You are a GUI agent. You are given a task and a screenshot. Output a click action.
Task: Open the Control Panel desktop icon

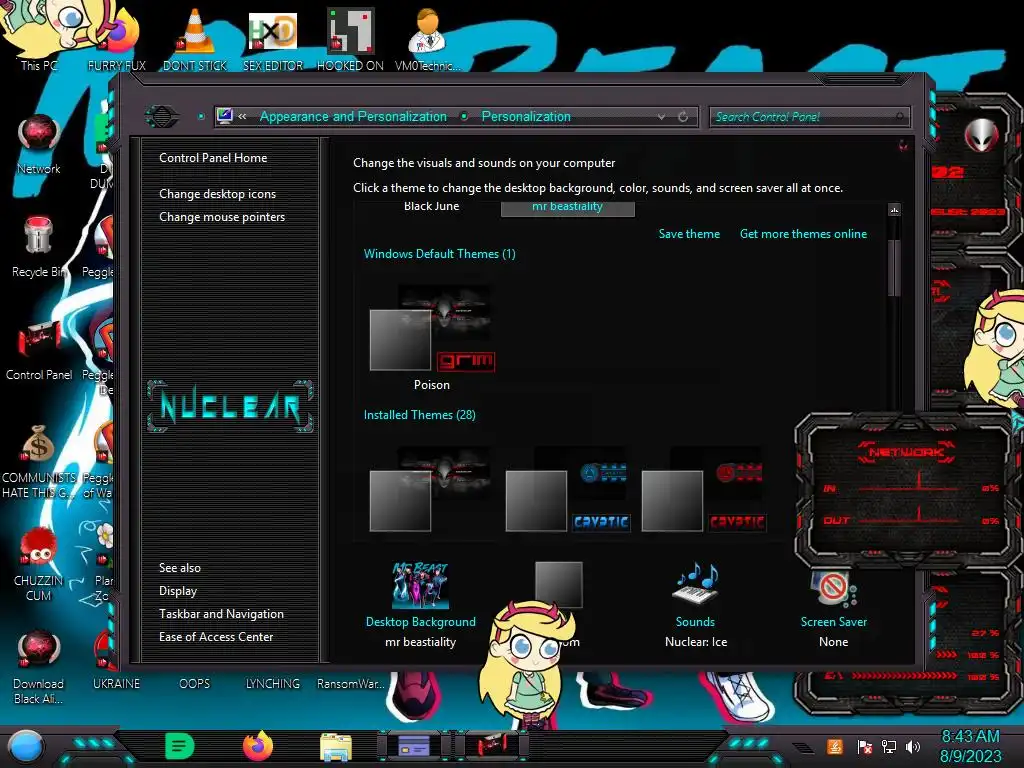pyautogui.click(x=39, y=350)
